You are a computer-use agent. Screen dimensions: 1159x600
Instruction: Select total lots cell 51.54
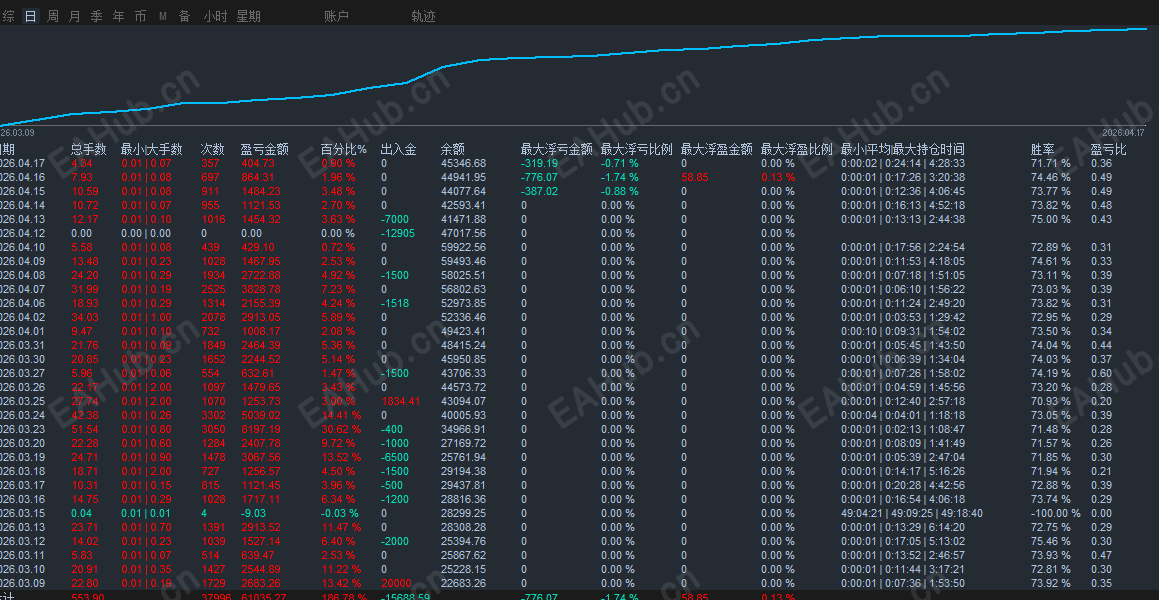point(83,429)
